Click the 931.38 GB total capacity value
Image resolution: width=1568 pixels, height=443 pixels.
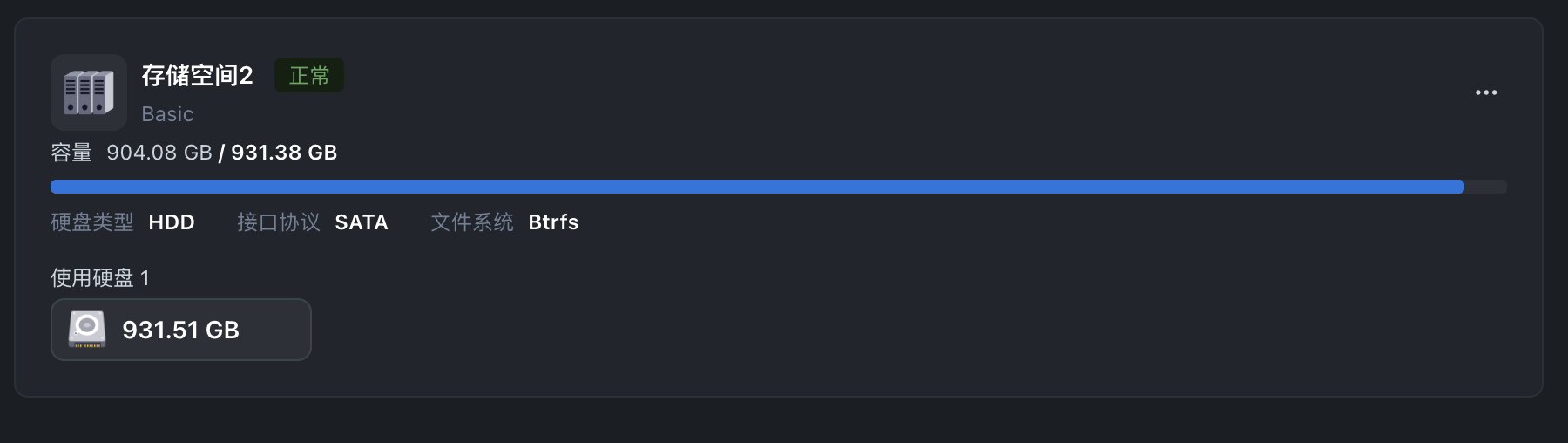pos(284,153)
